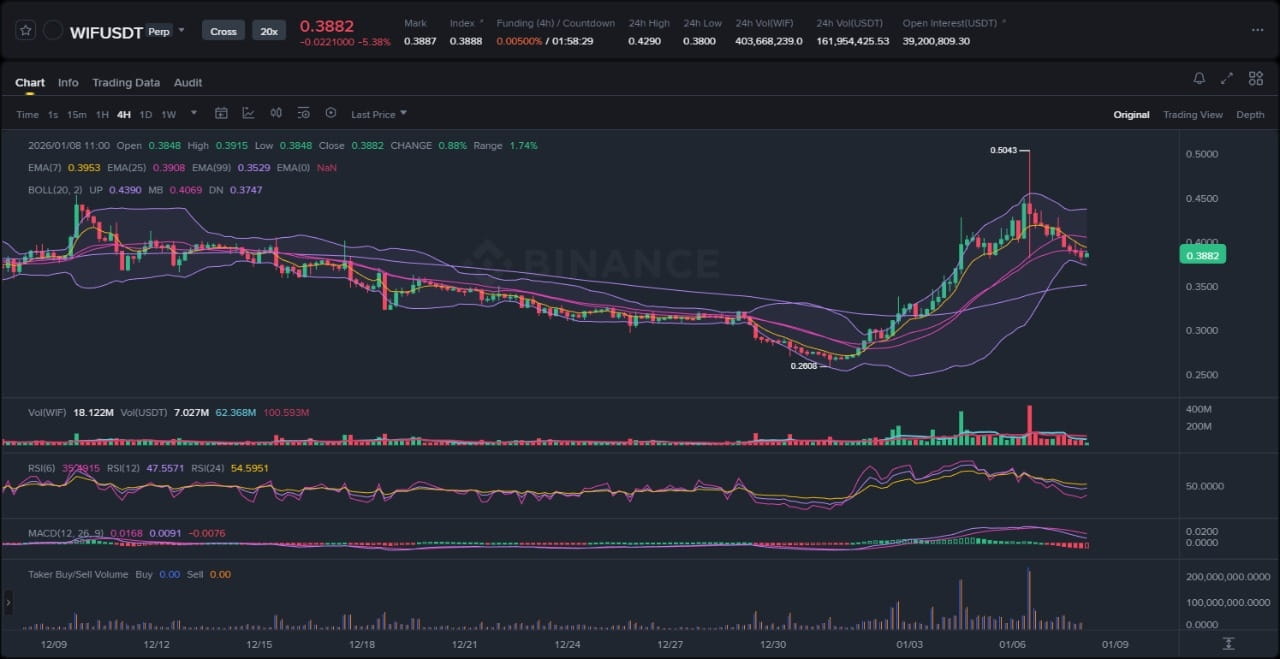Click the Vol(WIF) indicator label
The image size is (1280, 659).
47,412
